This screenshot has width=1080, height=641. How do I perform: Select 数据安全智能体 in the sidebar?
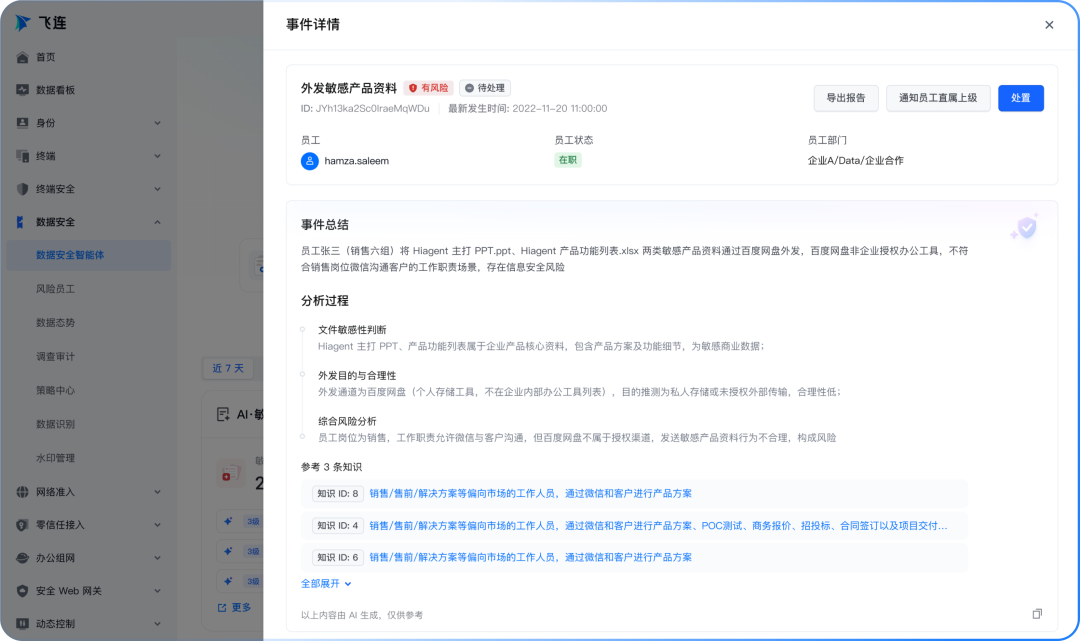click(x=89, y=255)
